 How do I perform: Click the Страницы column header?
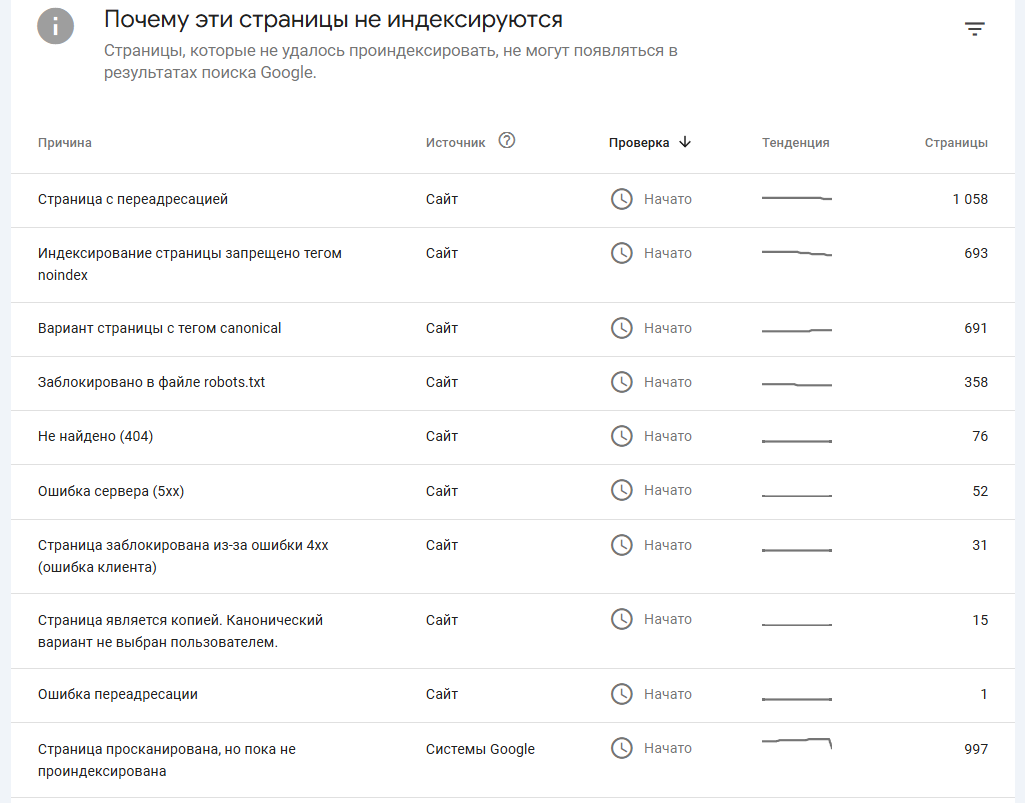click(956, 143)
